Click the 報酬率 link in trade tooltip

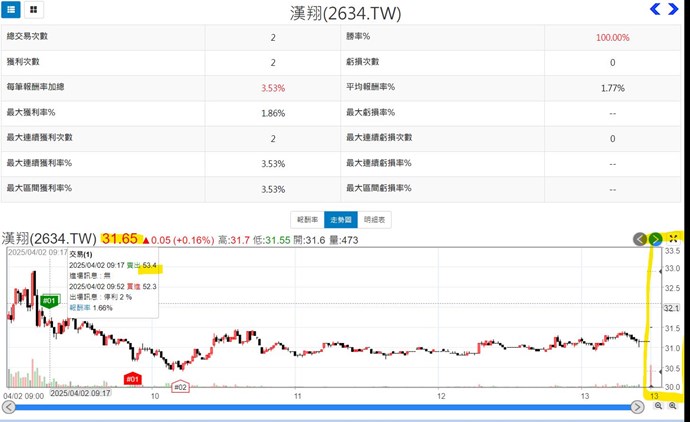(x=80, y=308)
